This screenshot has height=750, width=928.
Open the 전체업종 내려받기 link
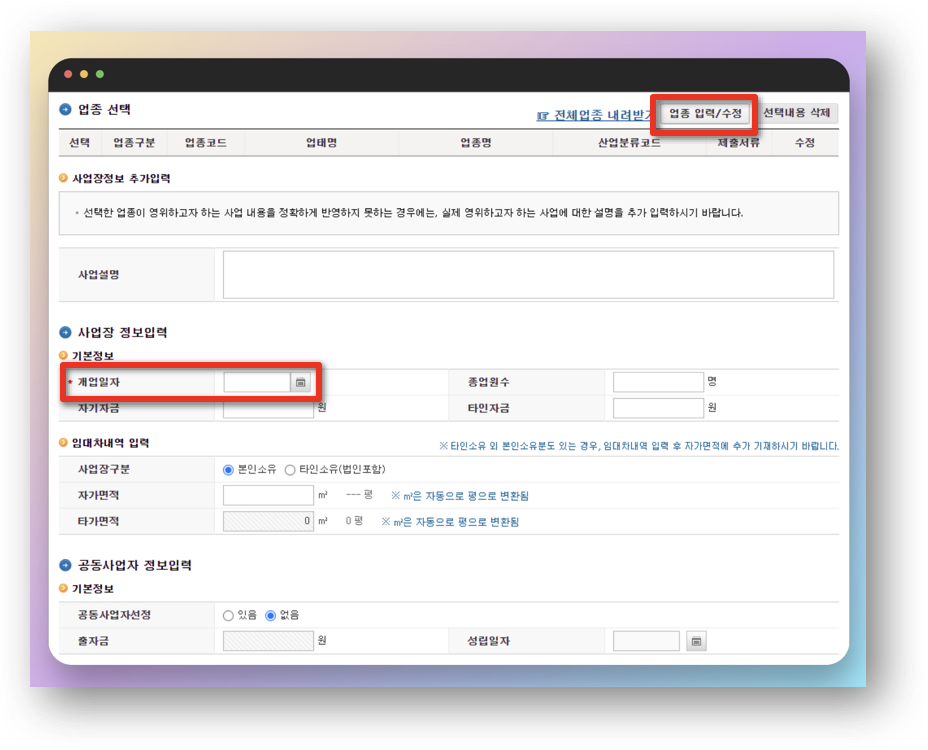click(595, 115)
